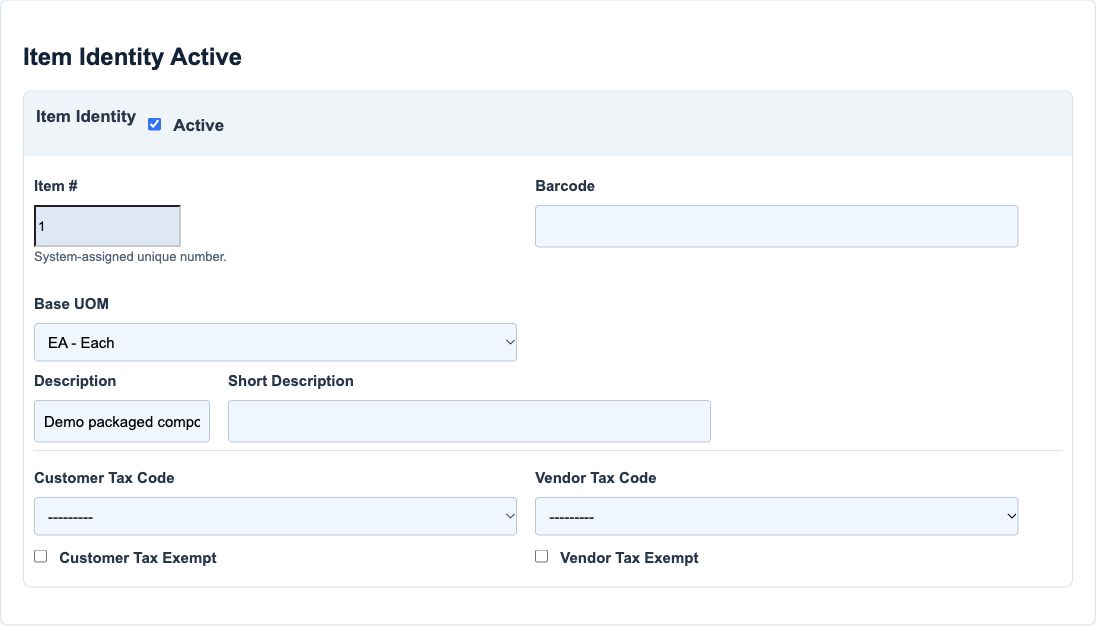Click the Short Description input
This screenshot has width=1096, height=626.
(469, 421)
